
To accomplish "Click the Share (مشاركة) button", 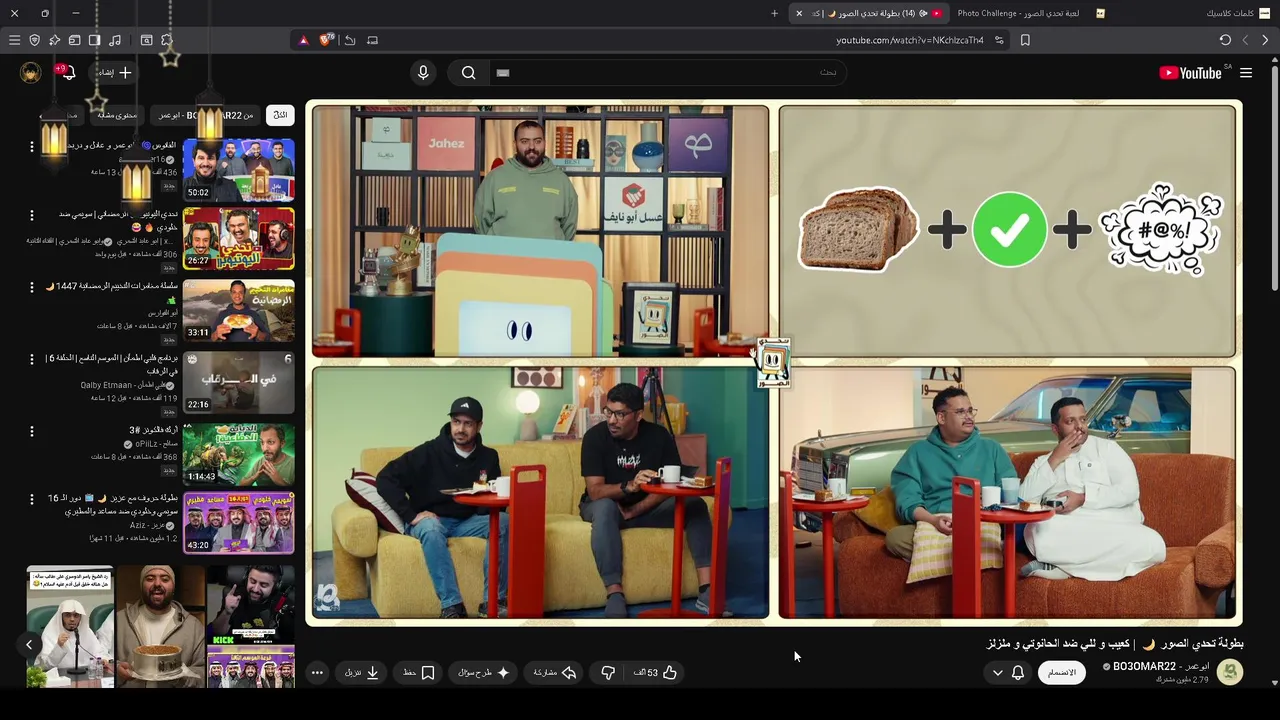I will coord(555,673).
